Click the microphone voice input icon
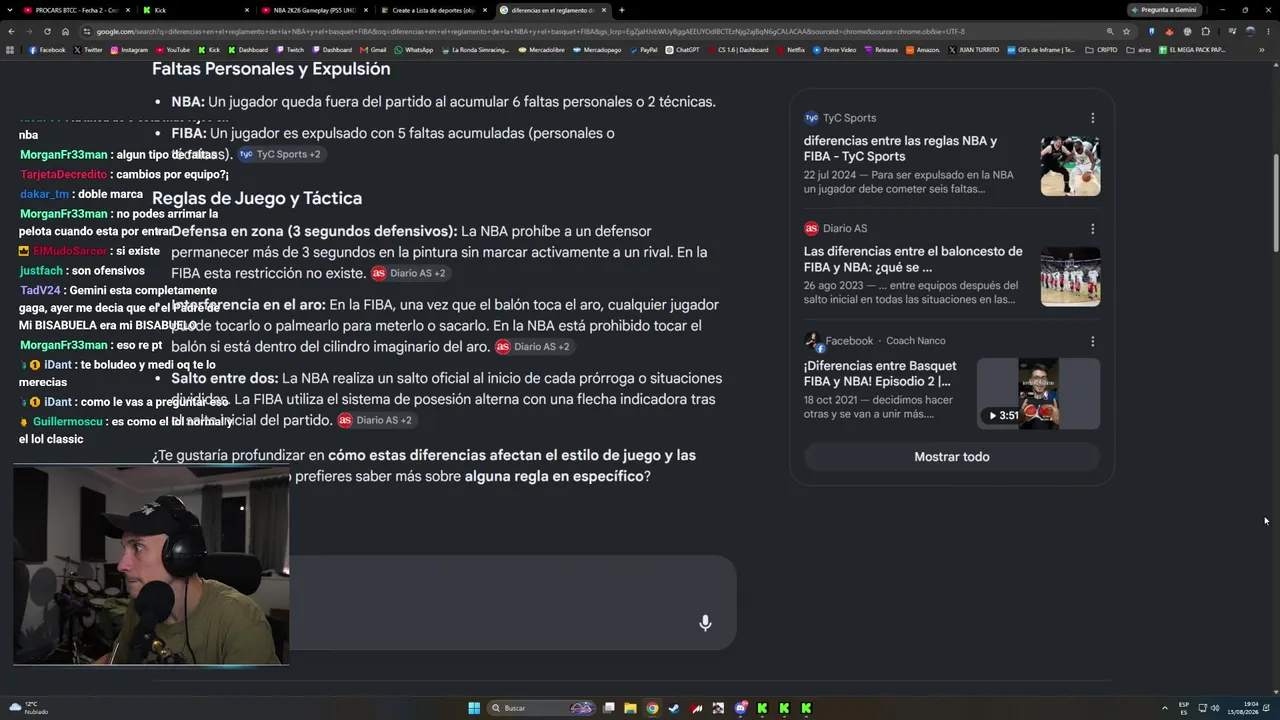The image size is (1280, 720). click(x=705, y=623)
